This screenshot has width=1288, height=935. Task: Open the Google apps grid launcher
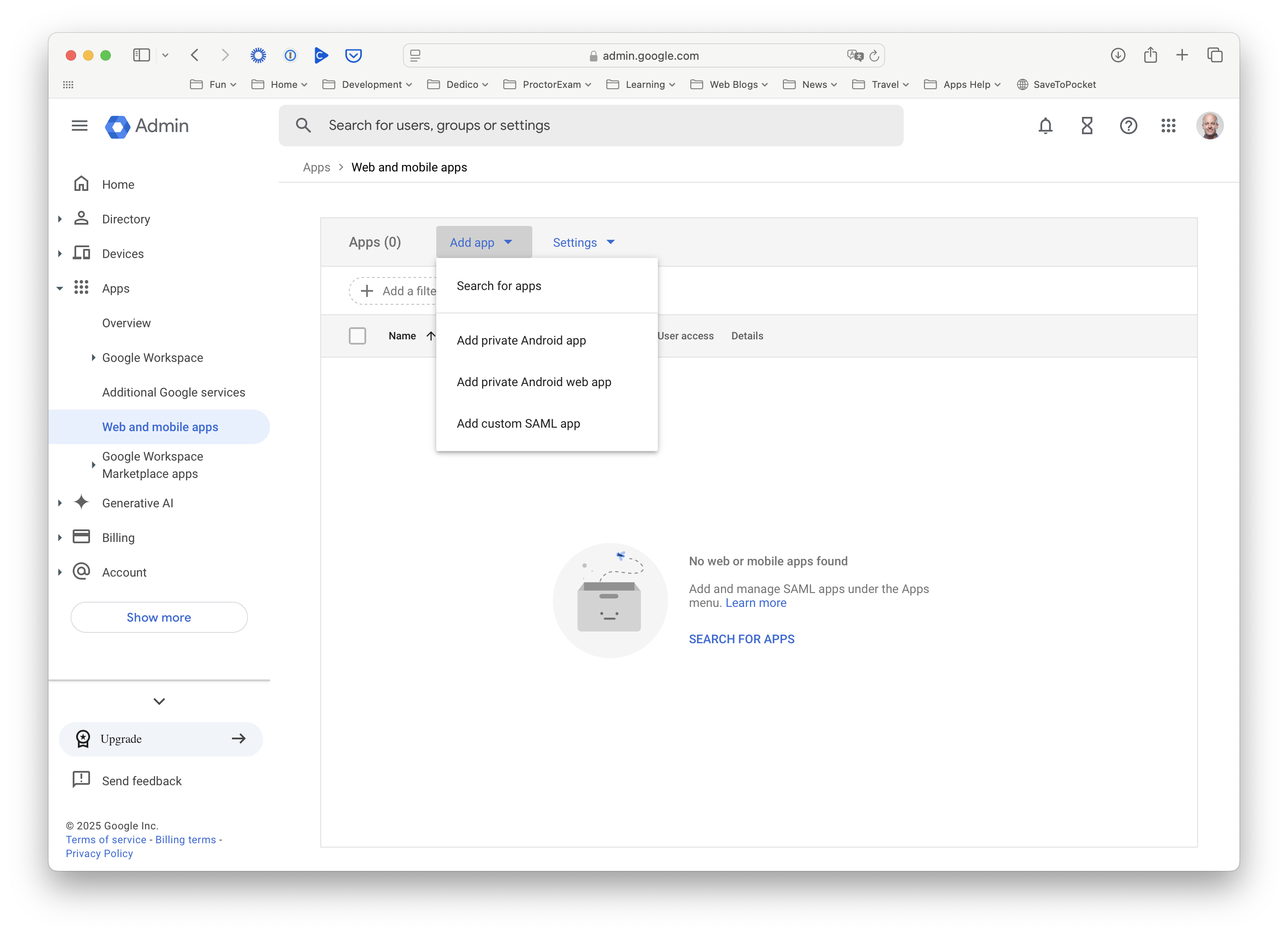1168,126
